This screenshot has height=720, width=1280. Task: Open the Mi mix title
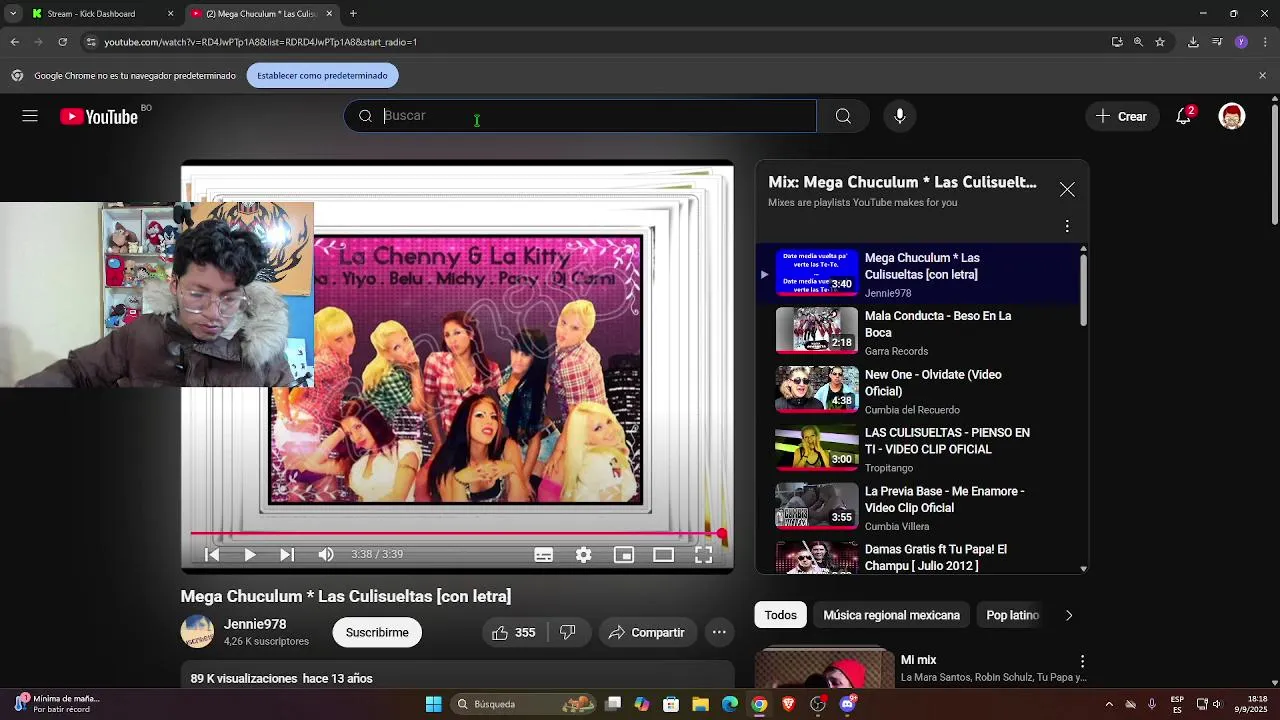(918, 660)
